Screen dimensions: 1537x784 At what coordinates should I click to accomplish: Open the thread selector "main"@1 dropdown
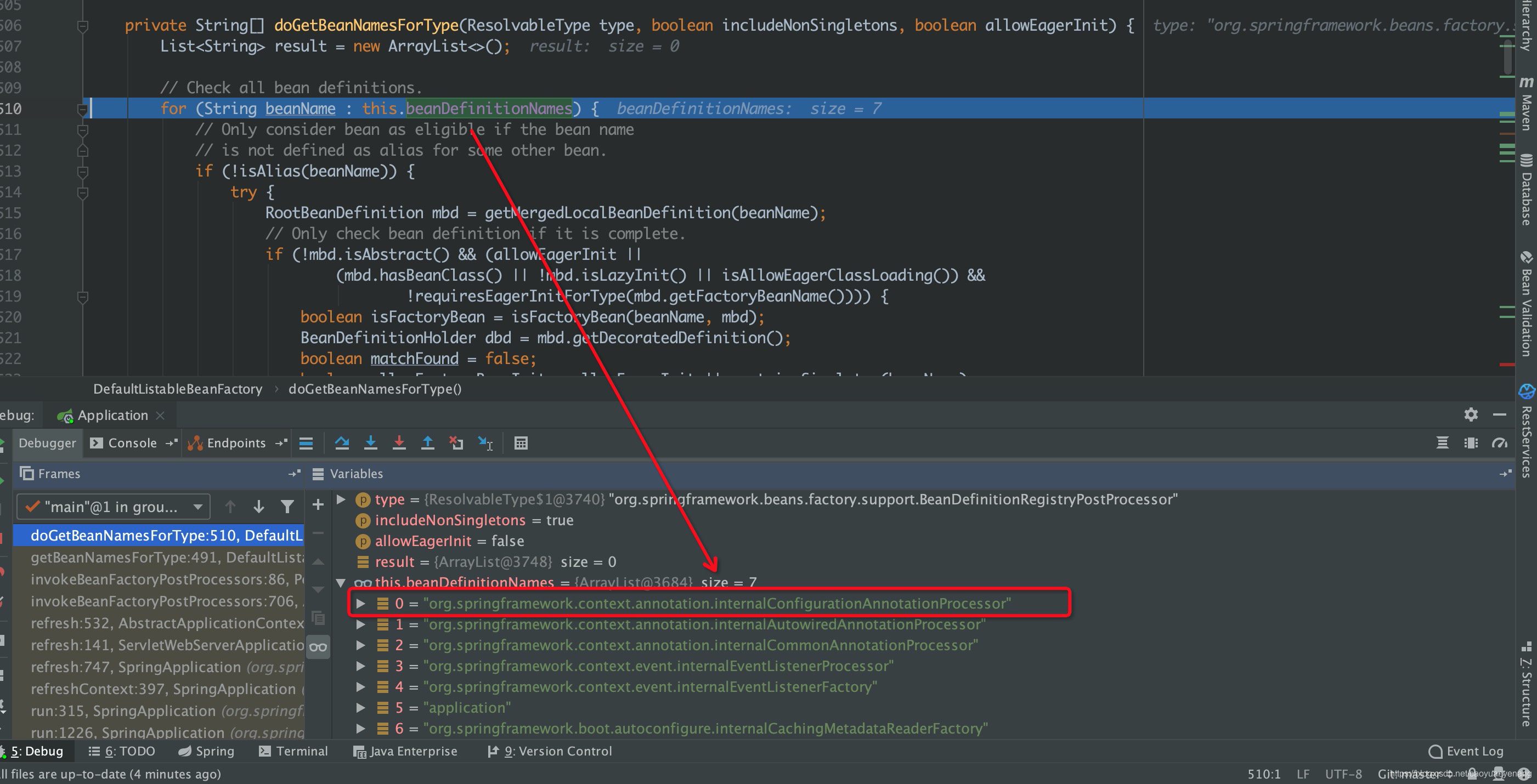[114, 507]
